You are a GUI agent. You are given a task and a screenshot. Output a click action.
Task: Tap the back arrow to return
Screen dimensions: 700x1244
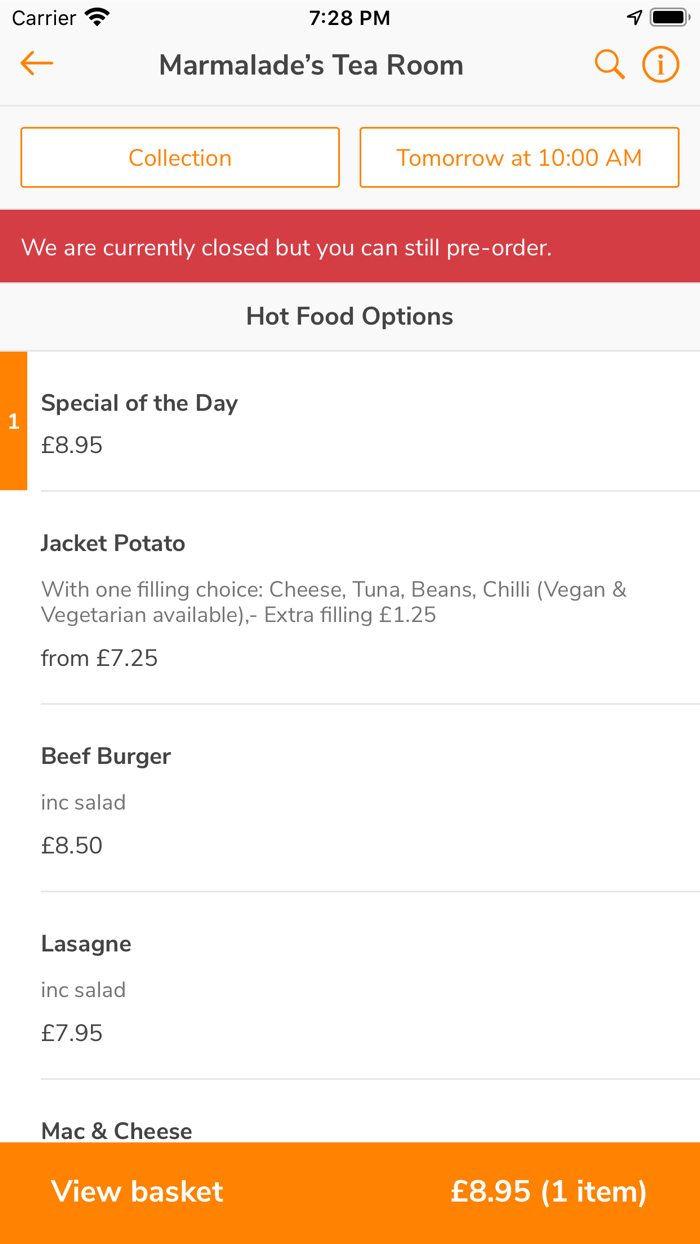[36, 63]
